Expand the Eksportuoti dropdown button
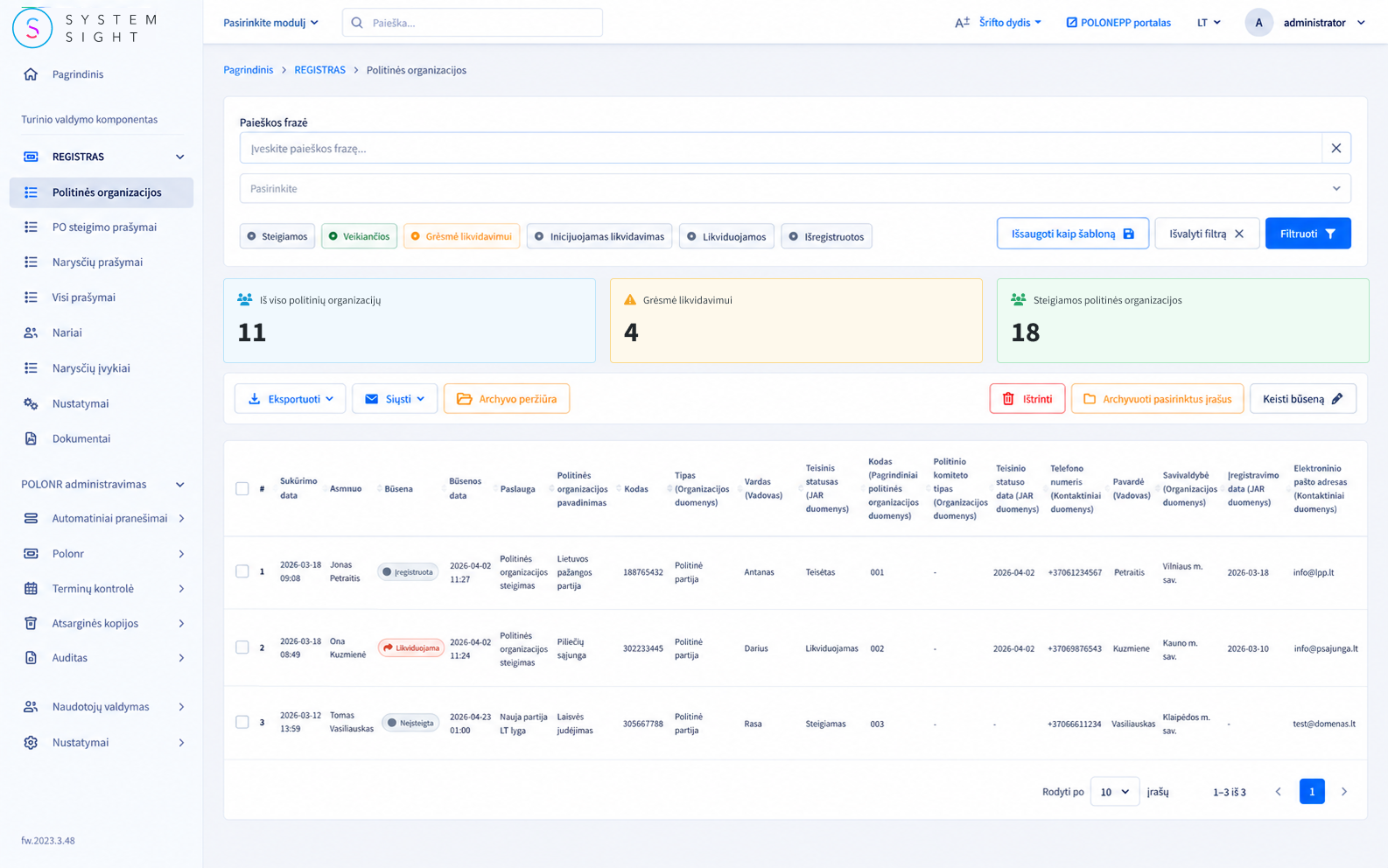Image resolution: width=1388 pixels, height=868 pixels. point(290,399)
